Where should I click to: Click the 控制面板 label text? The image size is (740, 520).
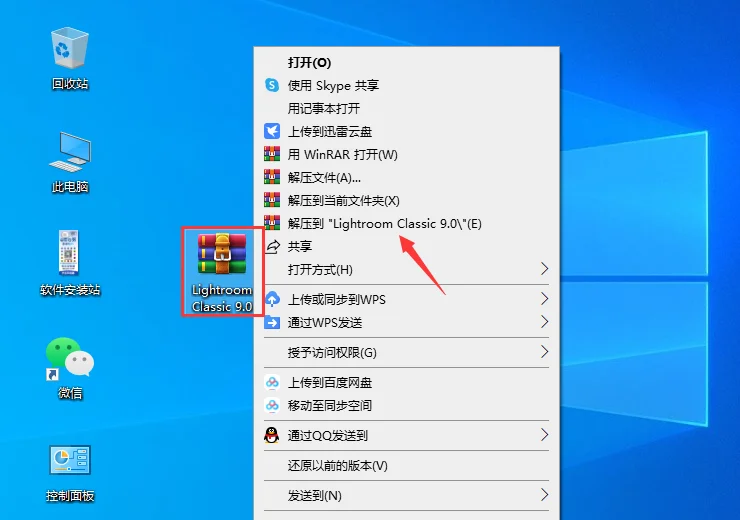pos(70,495)
